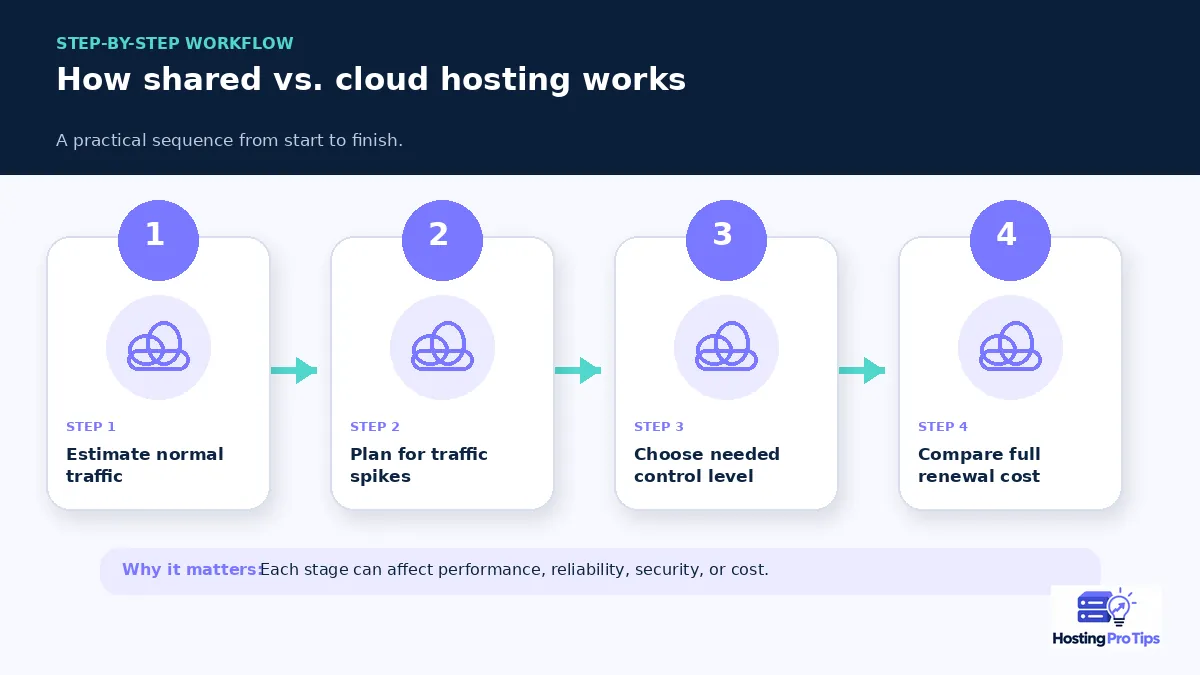Click the subtitle "A practical sequence from start to finish."

229,141
